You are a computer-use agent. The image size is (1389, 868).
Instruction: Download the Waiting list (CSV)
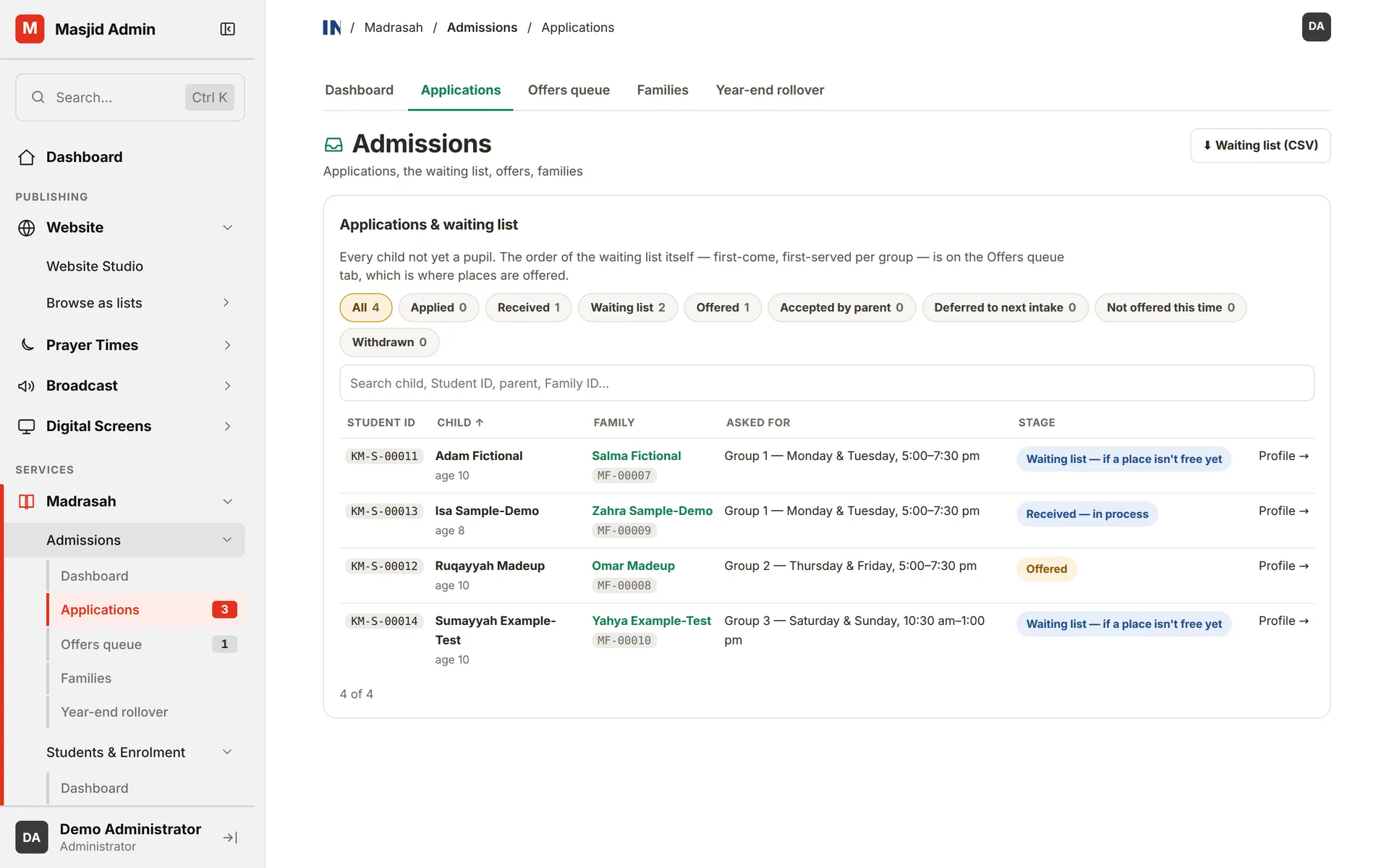(x=1260, y=145)
